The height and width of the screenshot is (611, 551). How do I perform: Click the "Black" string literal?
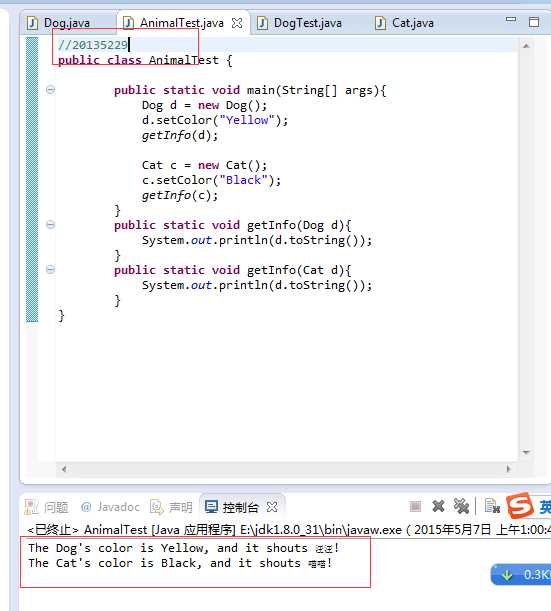pos(244,180)
